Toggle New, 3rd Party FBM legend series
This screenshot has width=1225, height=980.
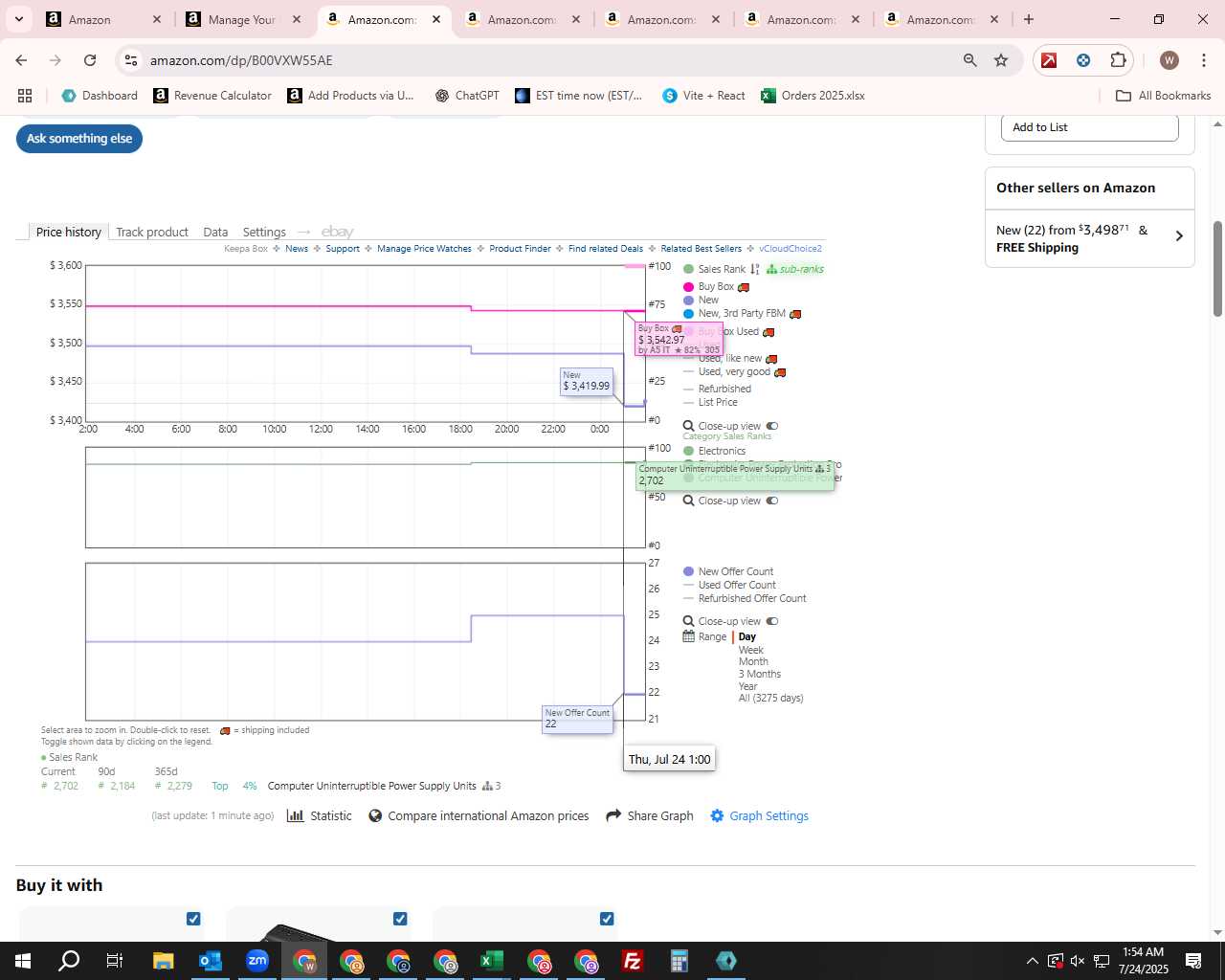pyautogui.click(x=734, y=313)
